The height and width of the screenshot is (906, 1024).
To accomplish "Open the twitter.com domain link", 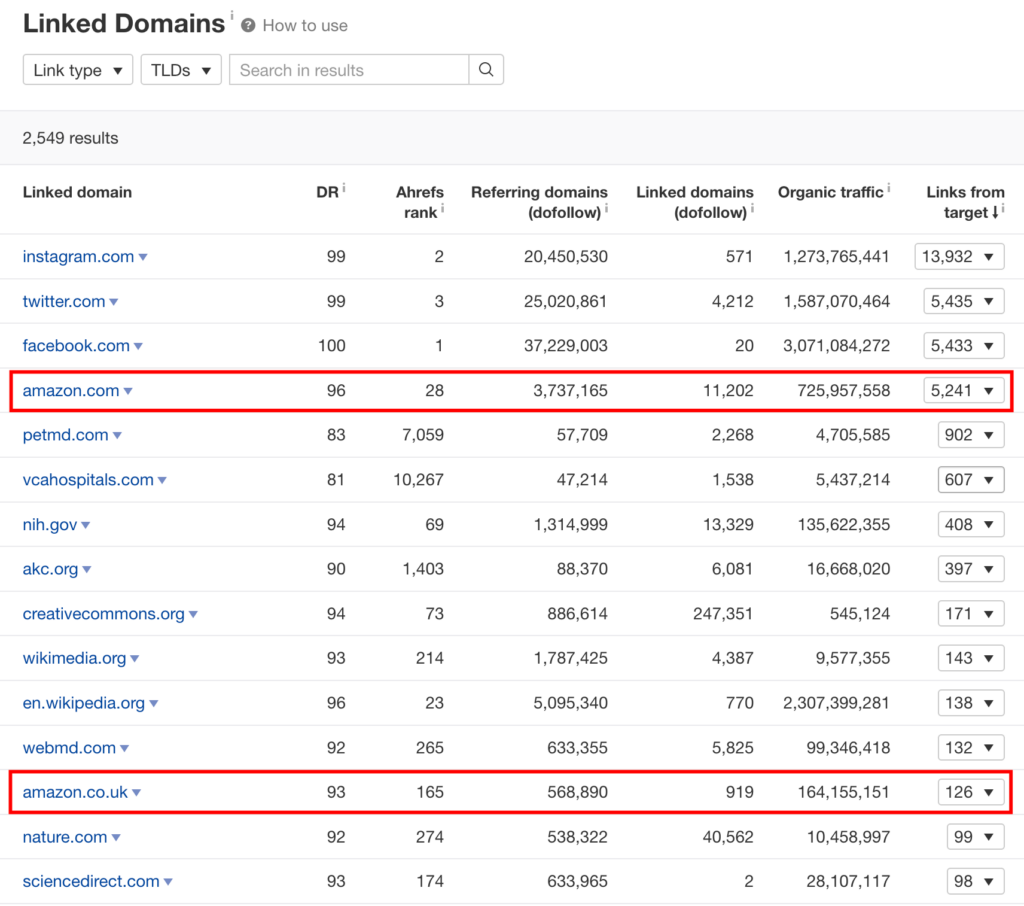I will coord(64,301).
